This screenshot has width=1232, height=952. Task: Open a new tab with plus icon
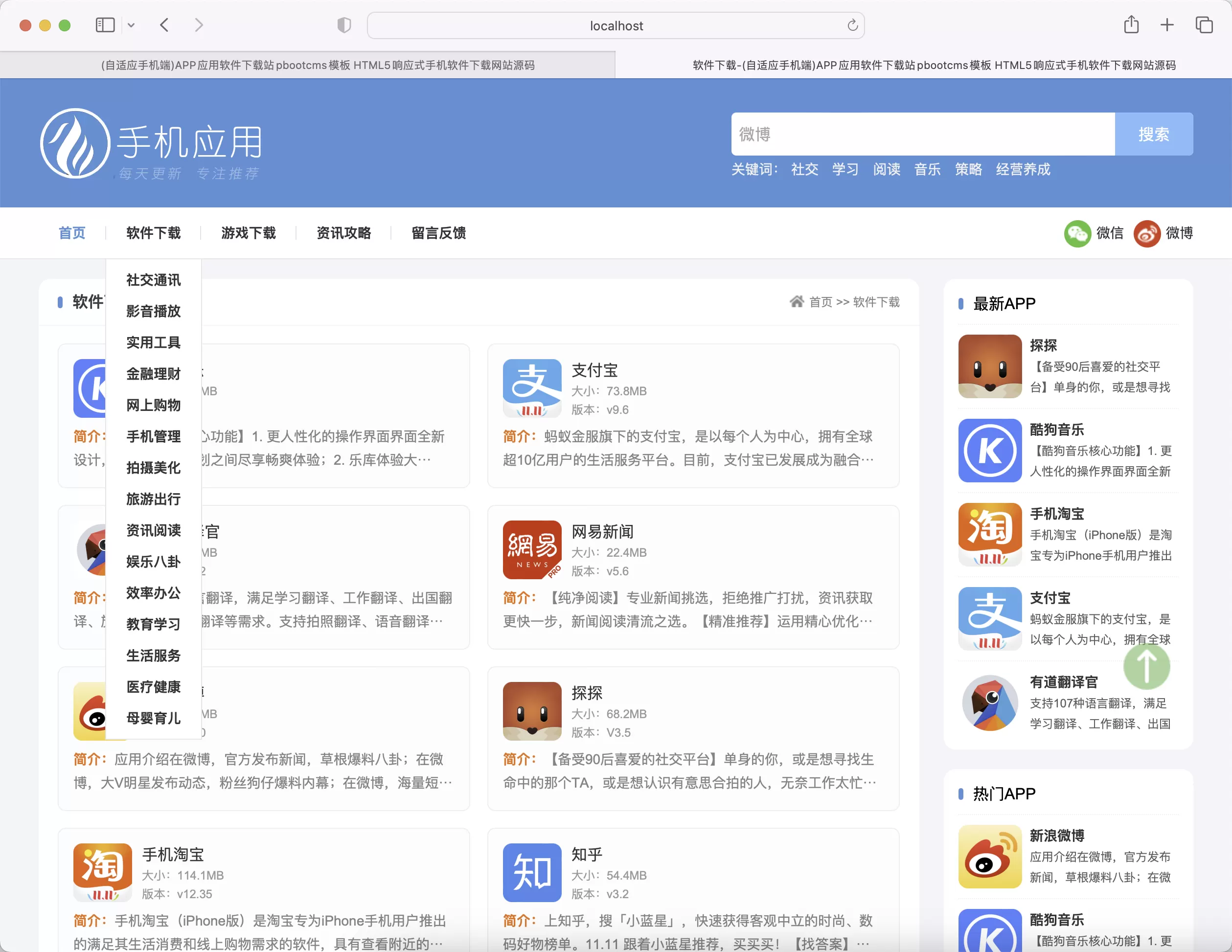point(1167,25)
